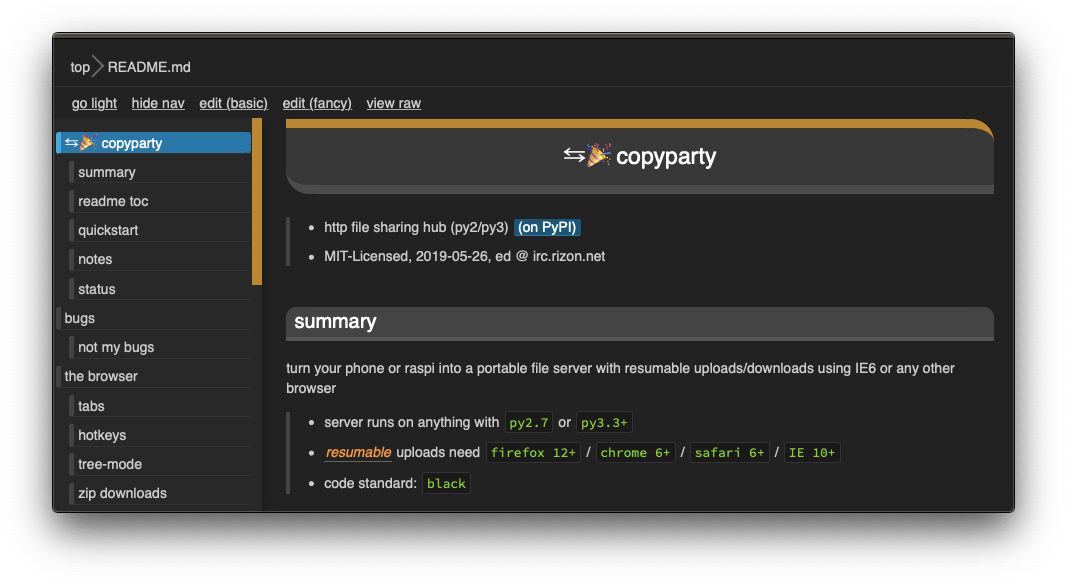The width and height of the screenshot is (1067, 581).
Task: Click the party popper icon in the copyparty heading
Action: 599,155
